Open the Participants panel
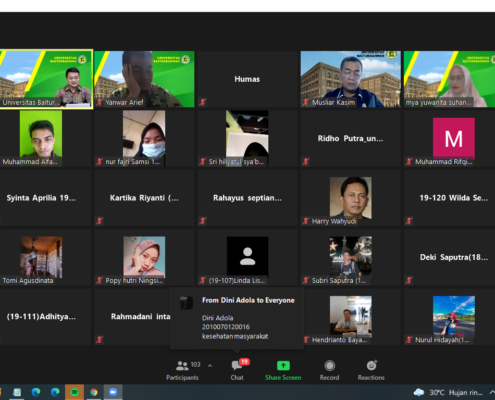Image resolution: width=495 pixels, height=400 pixels. click(182, 370)
